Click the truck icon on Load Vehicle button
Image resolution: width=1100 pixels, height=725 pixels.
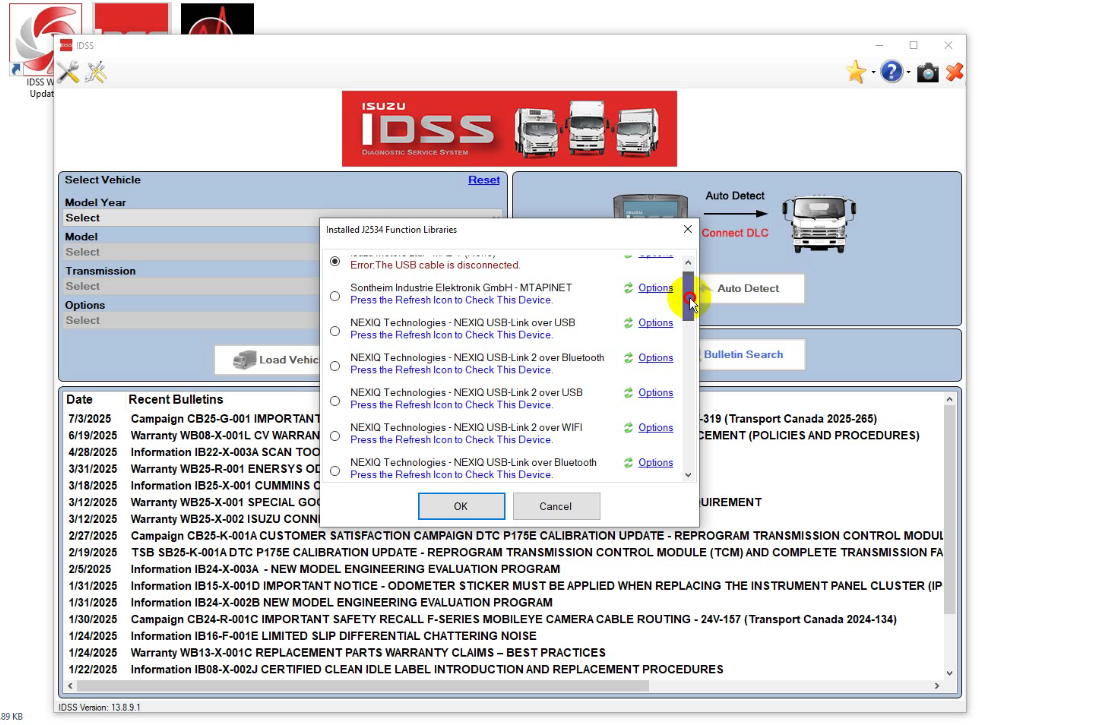(244, 359)
